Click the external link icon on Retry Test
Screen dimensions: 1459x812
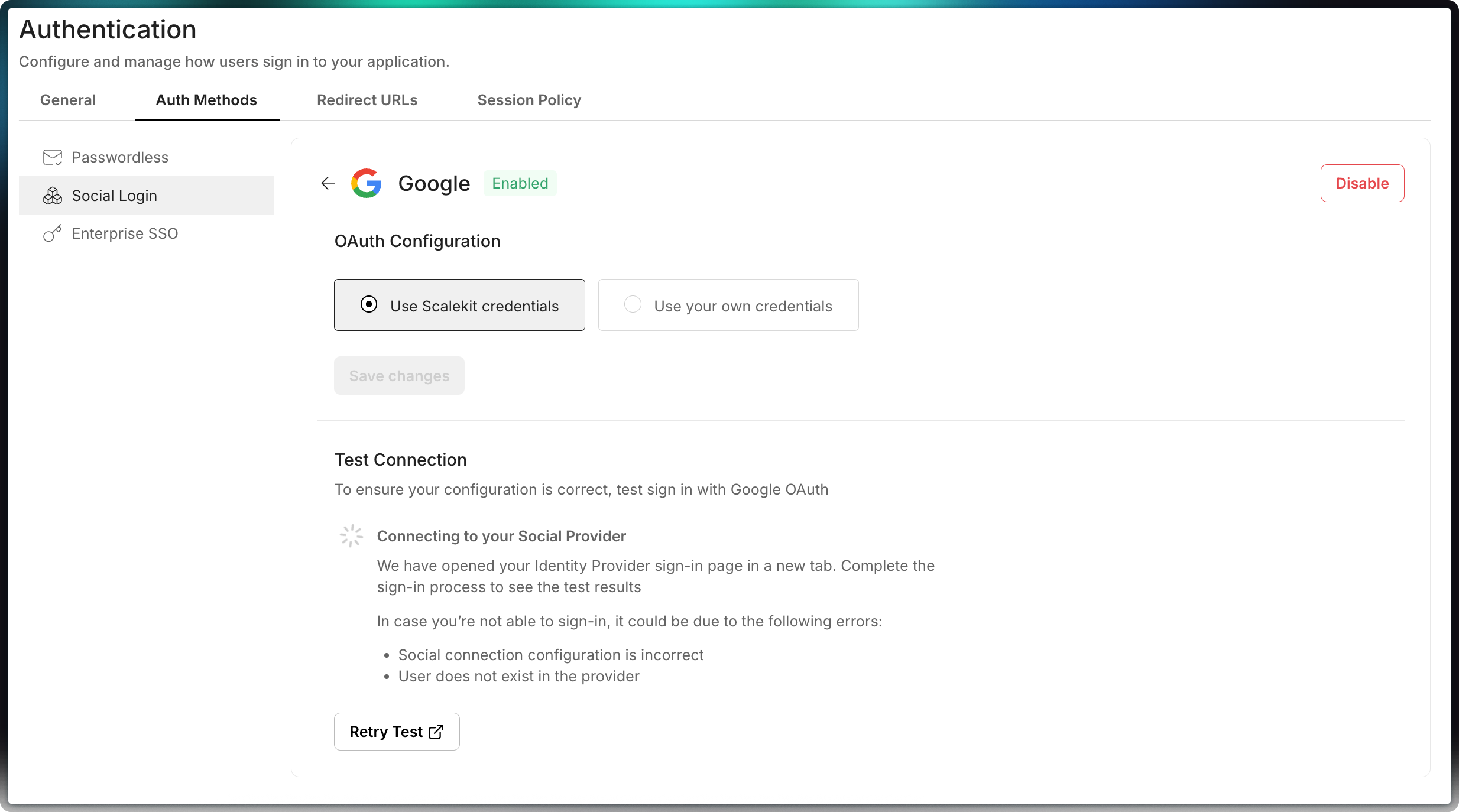tap(436, 732)
